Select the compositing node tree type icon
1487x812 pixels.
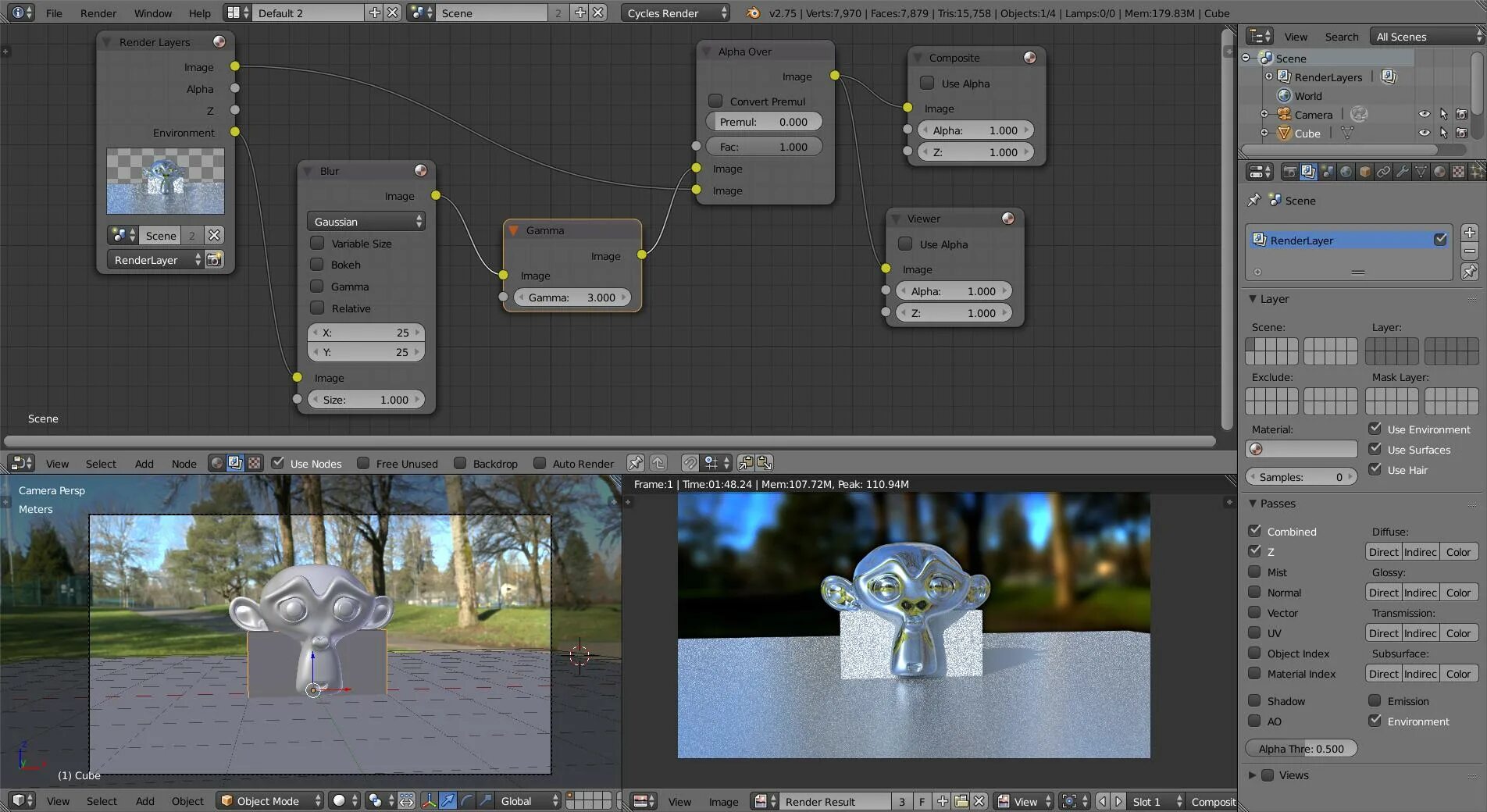(235, 463)
